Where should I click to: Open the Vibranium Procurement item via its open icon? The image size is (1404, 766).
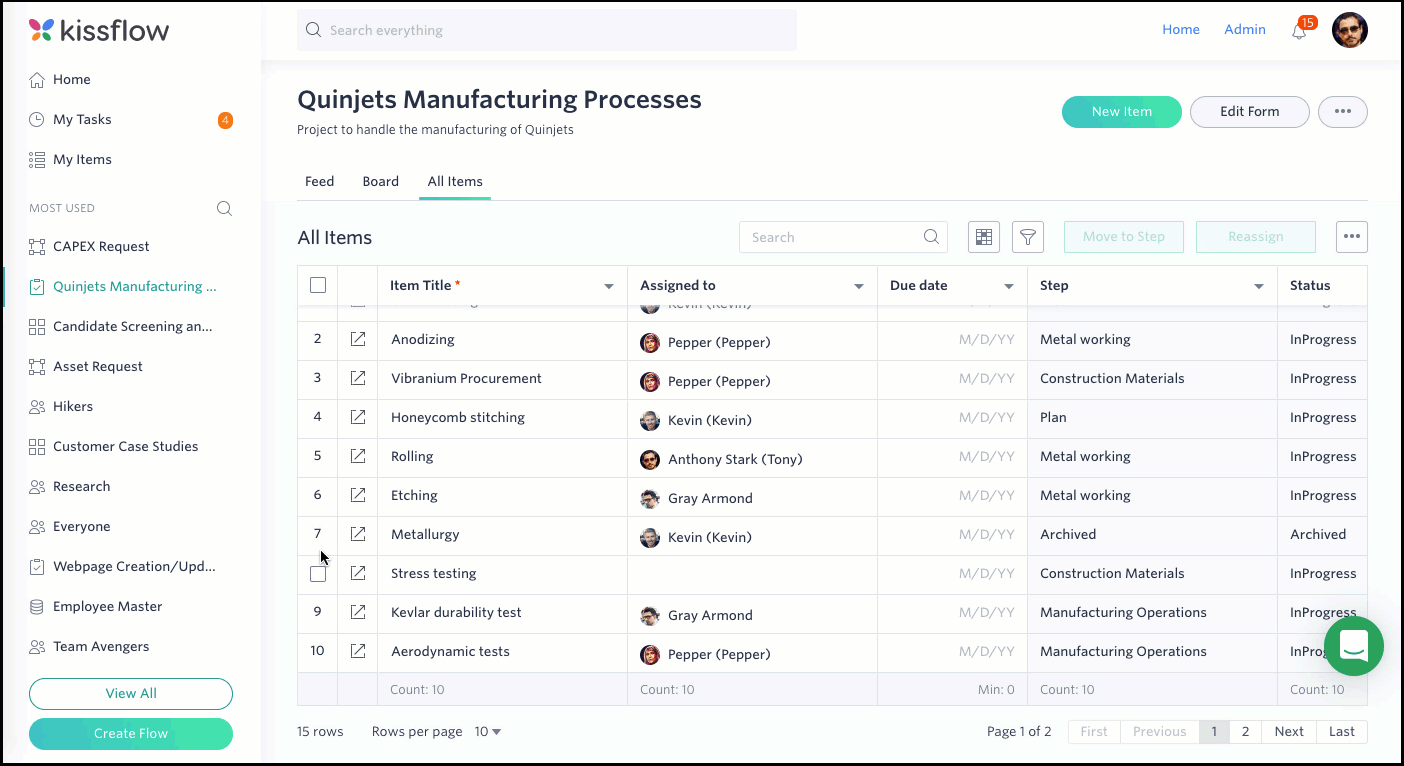(358, 378)
